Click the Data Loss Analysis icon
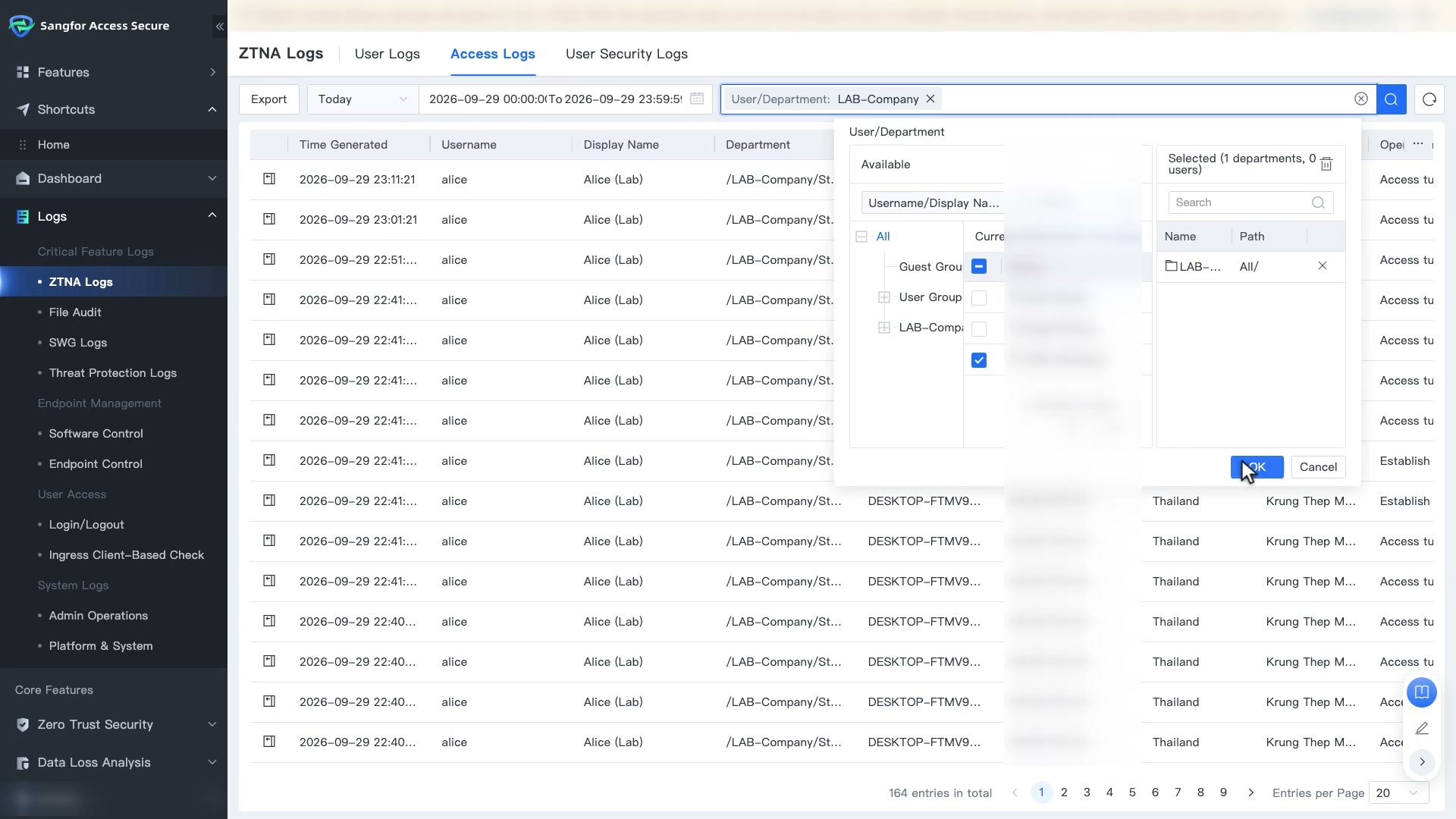The image size is (1456, 819). (23, 763)
